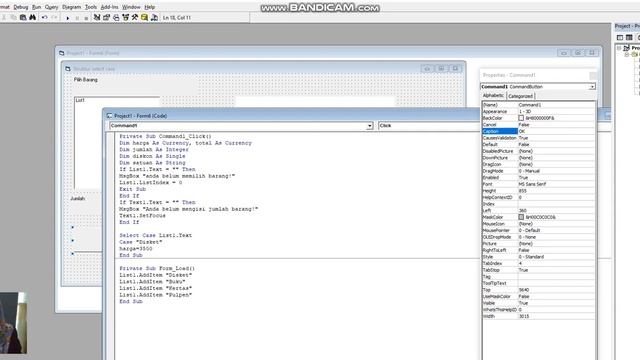Viewport: 640px width, 360px height.
Task: Select the MousePointer property row
Action: pos(538,230)
